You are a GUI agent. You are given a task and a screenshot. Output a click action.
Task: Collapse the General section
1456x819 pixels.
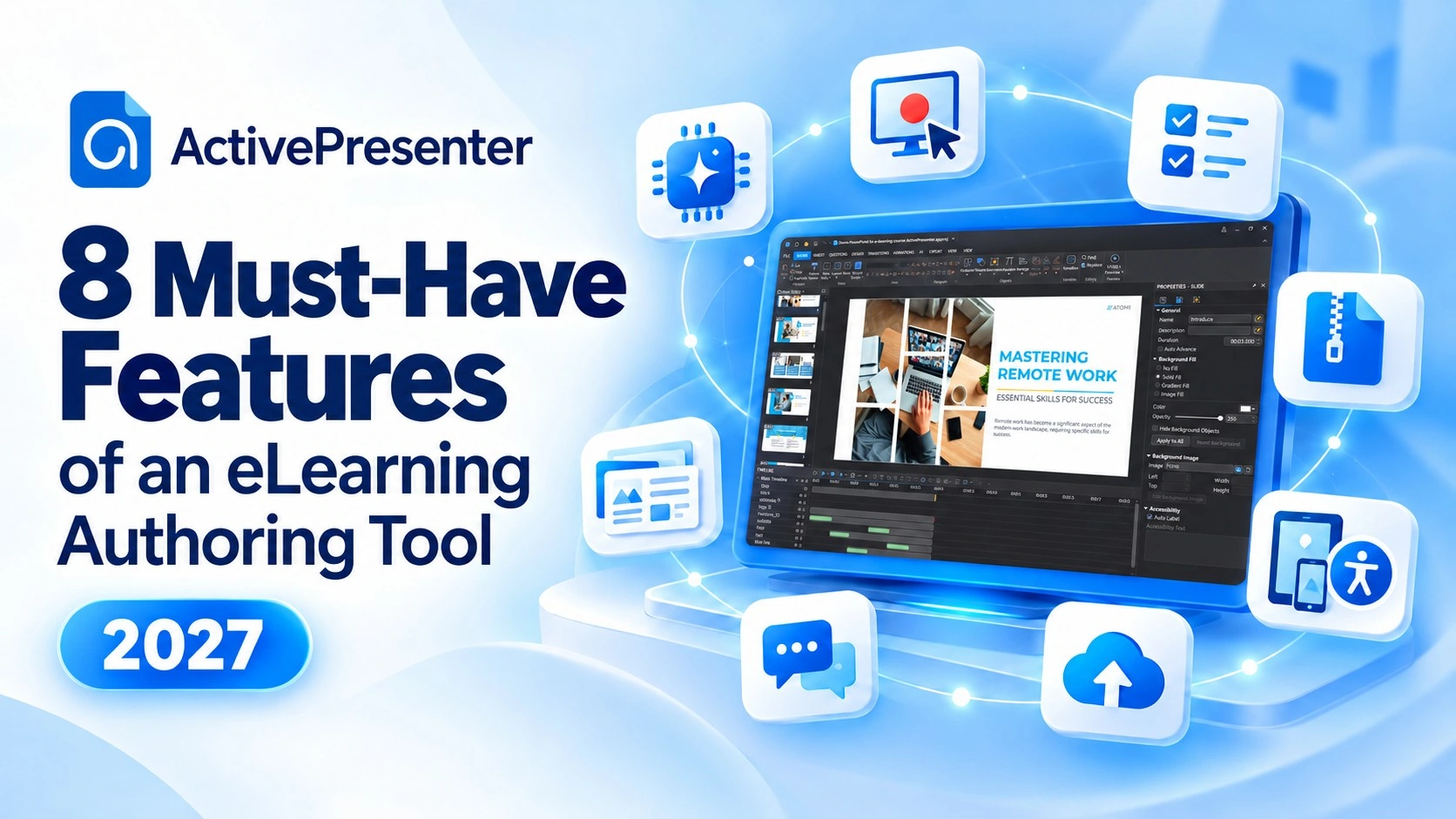point(1158,311)
